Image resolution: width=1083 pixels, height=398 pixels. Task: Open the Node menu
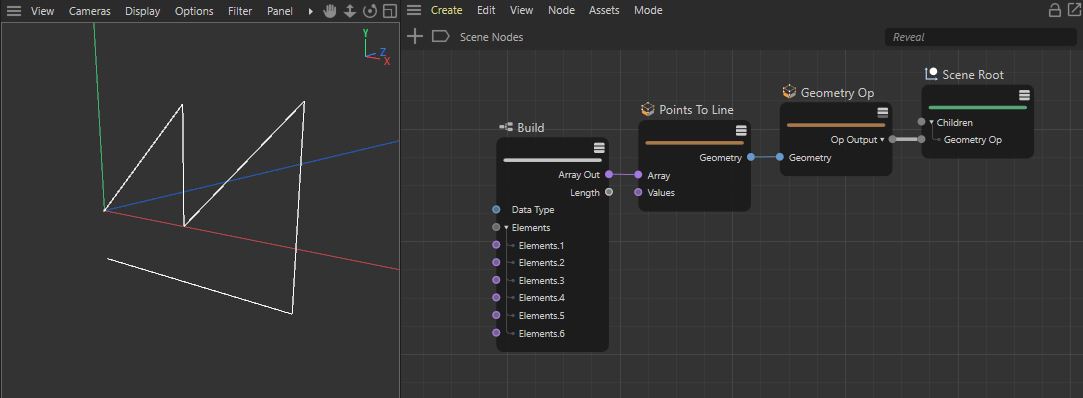point(562,10)
